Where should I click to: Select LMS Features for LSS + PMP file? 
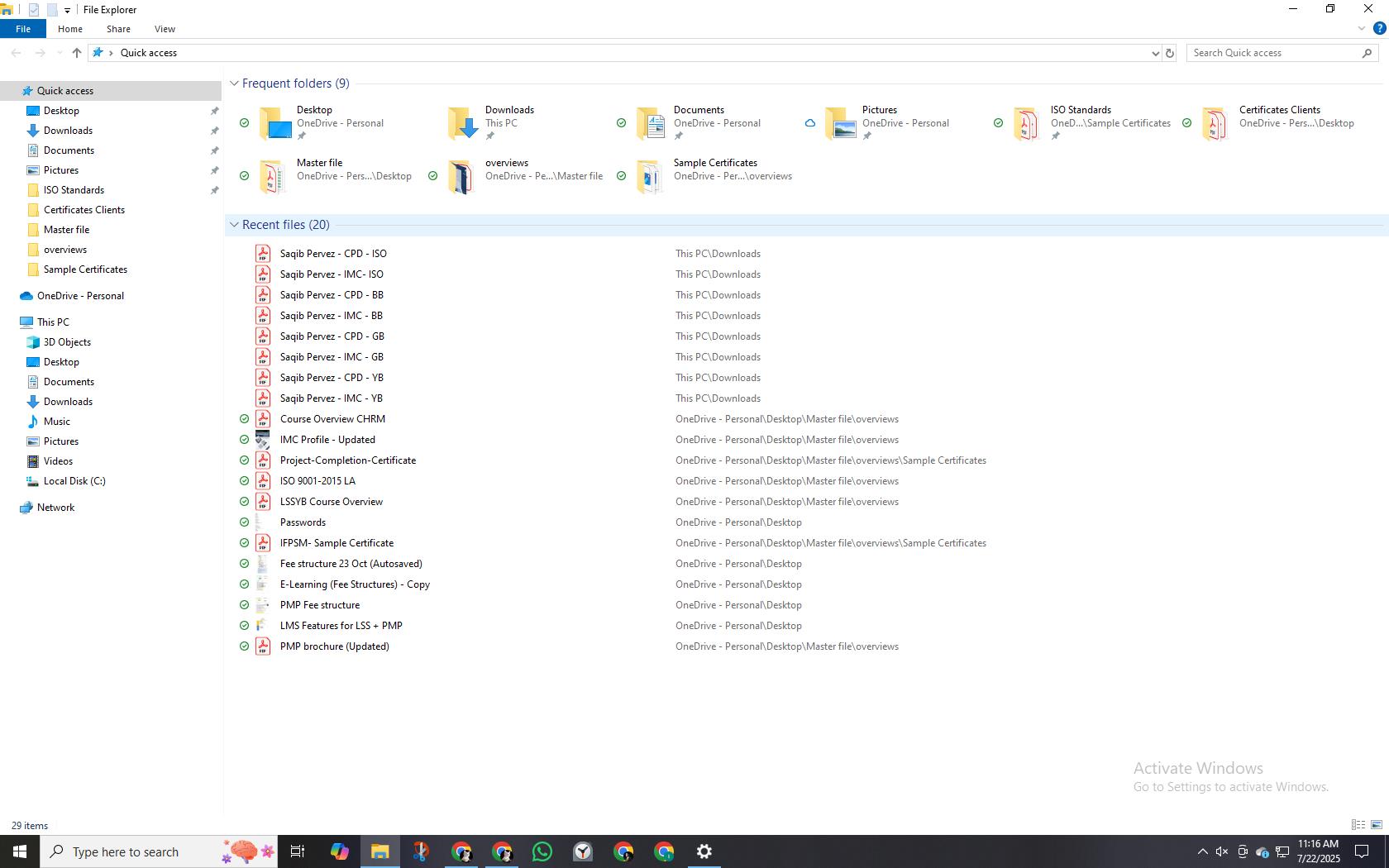(x=341, y=626)
